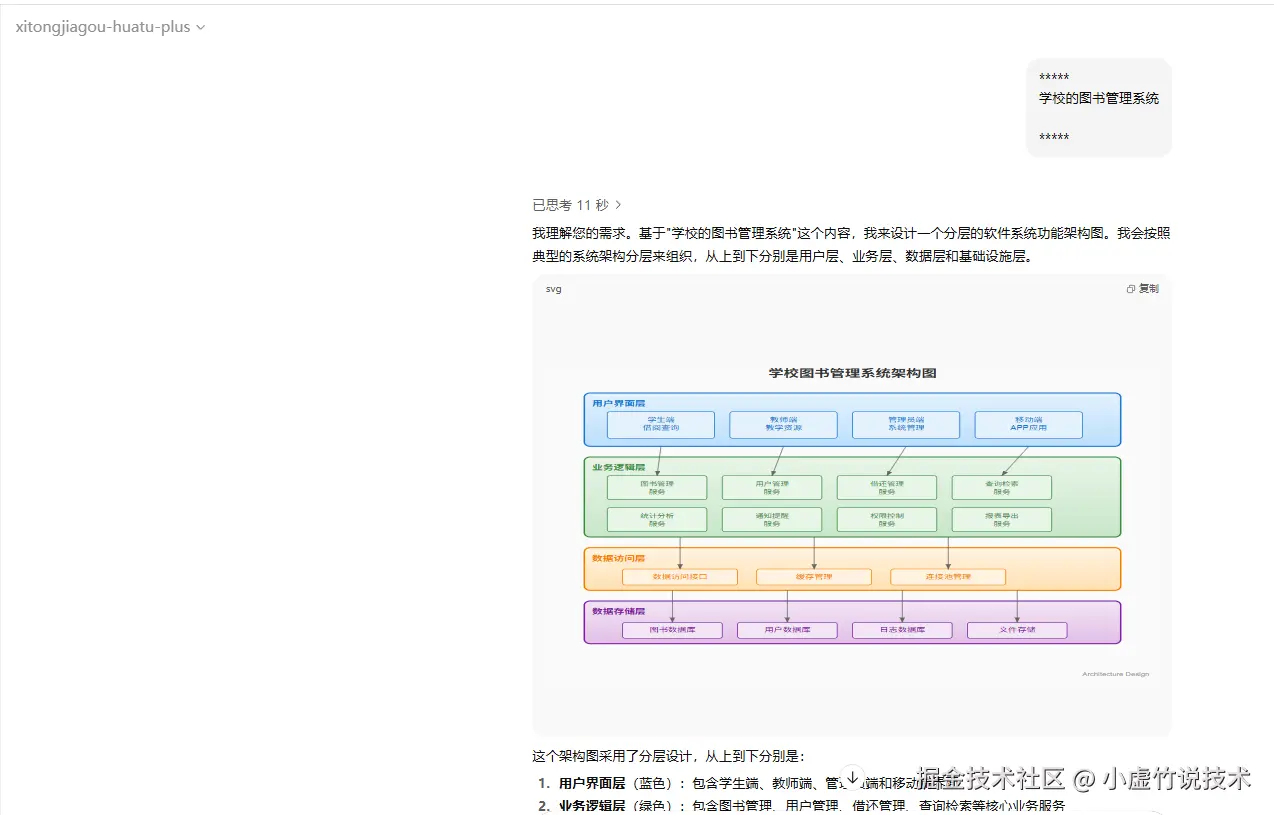Image resolution: width=1274 pixels, height=815 pixels.
Task: Click the 权限控制服务 box
Action: pyautogui.click(x=886, y=519)
